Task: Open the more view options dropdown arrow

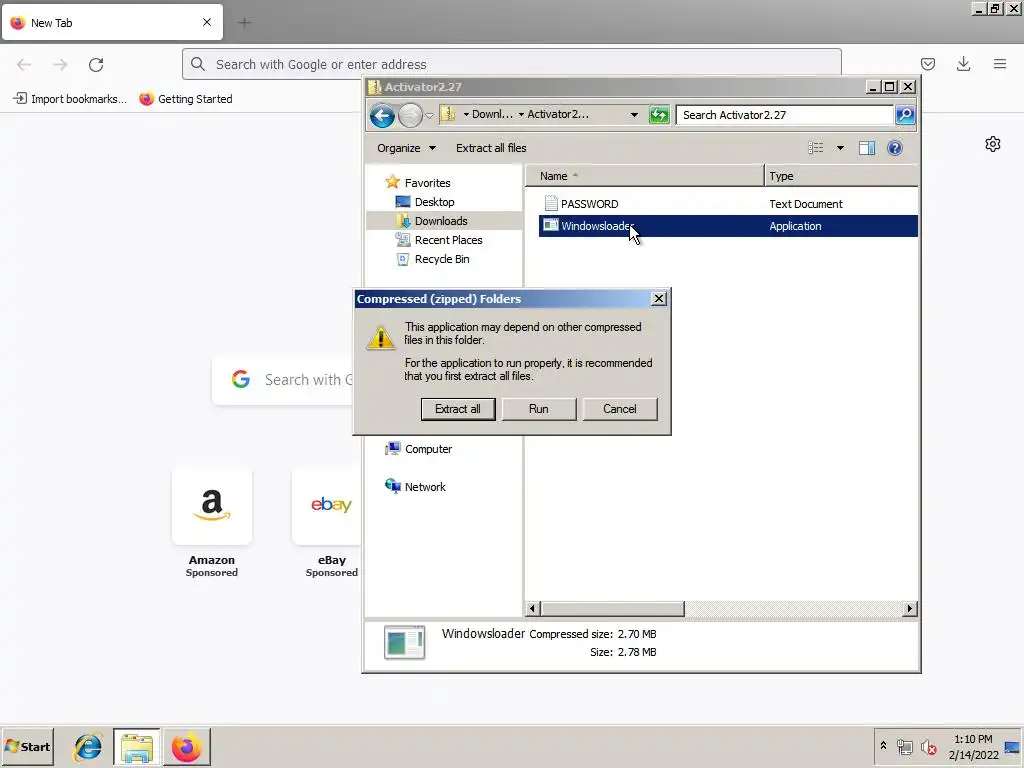Action: click(840, 148)
